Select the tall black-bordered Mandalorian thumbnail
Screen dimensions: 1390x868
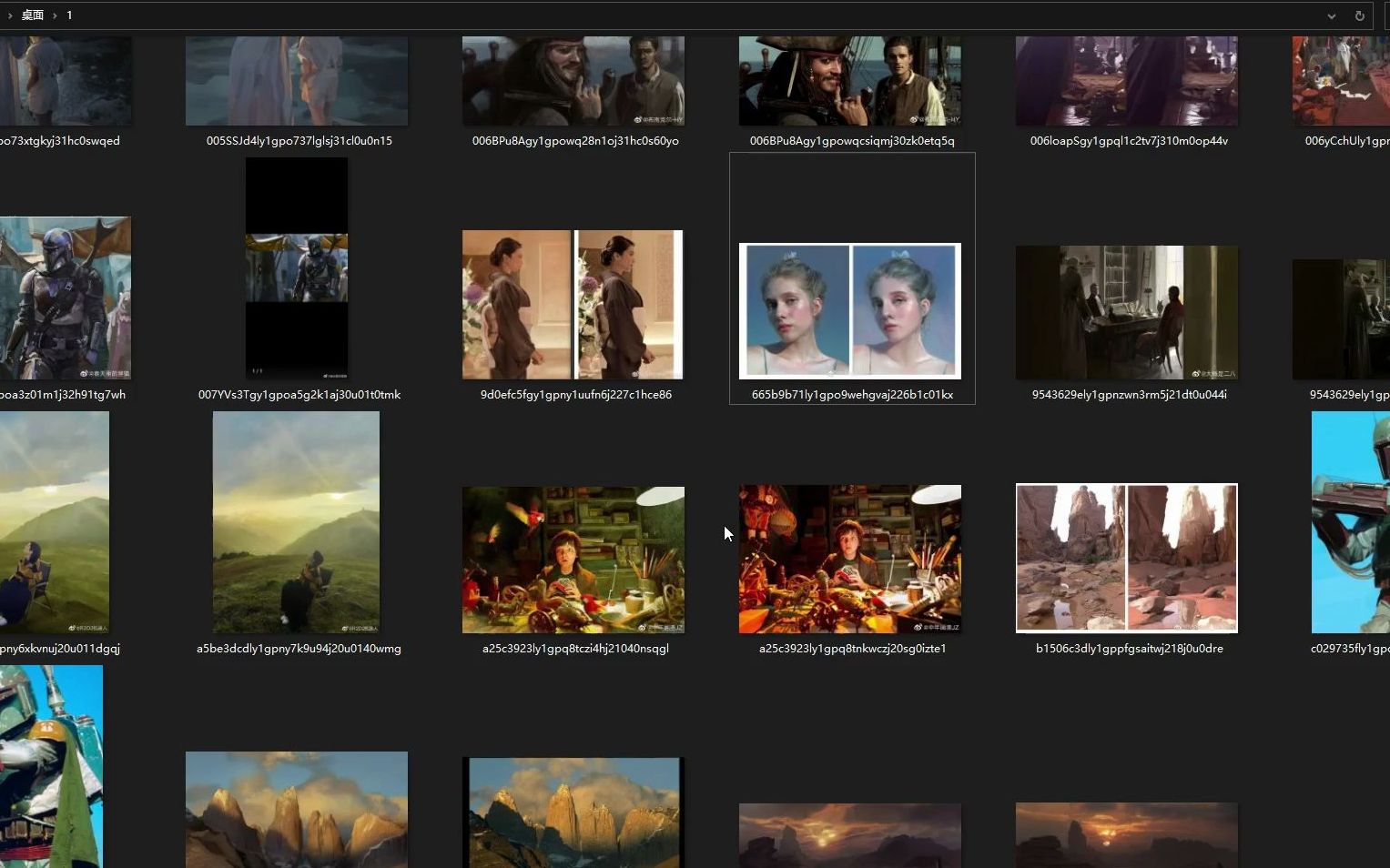pos(297,268)
